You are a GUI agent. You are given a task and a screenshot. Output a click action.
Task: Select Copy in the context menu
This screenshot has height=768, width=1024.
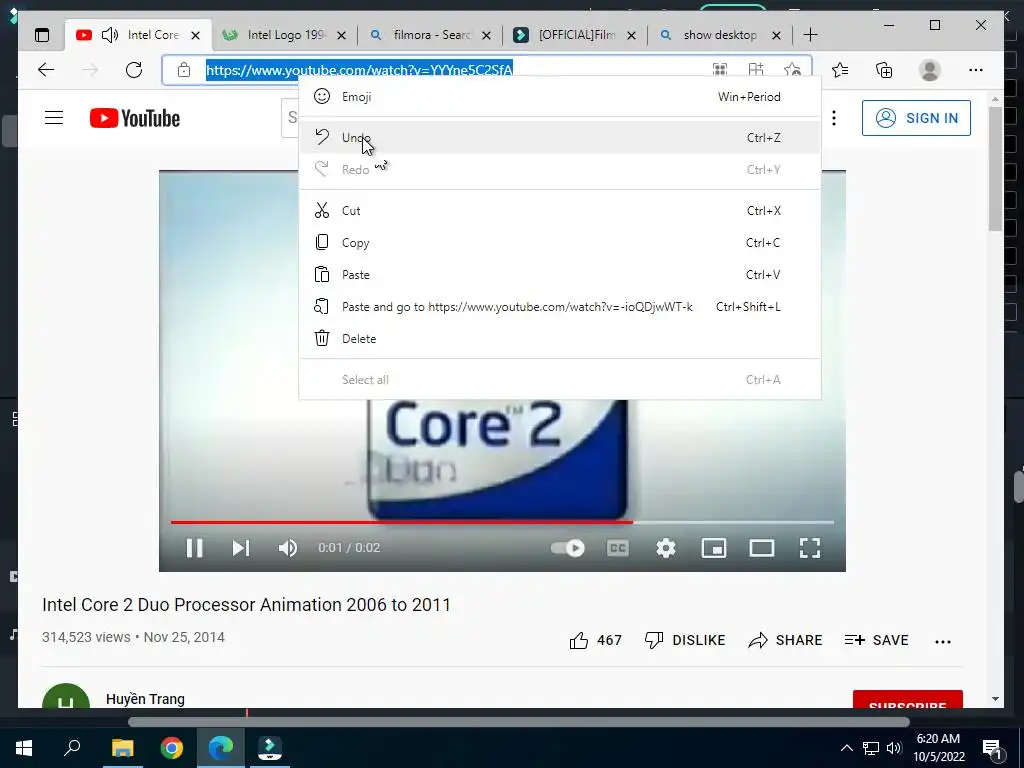tap(560, 242)
